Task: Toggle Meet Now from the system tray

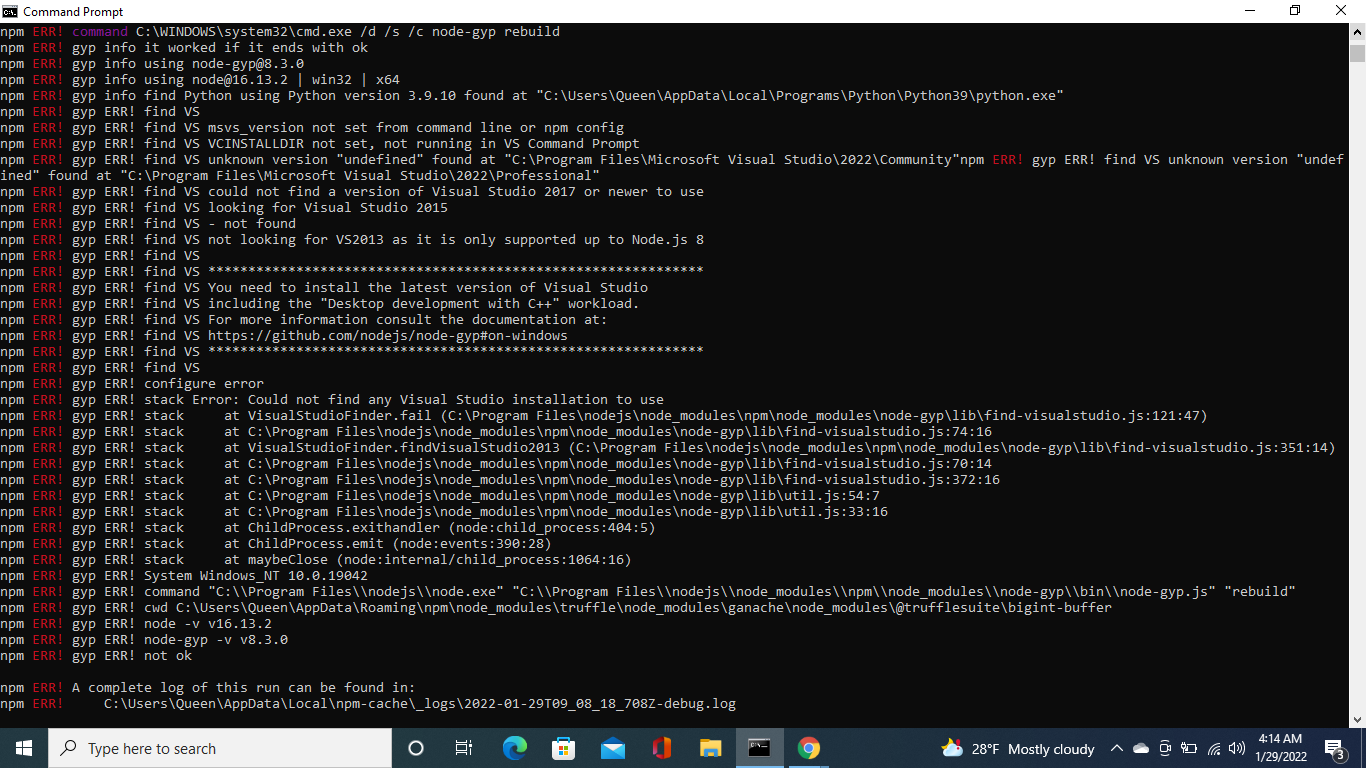Action: 1165,748
